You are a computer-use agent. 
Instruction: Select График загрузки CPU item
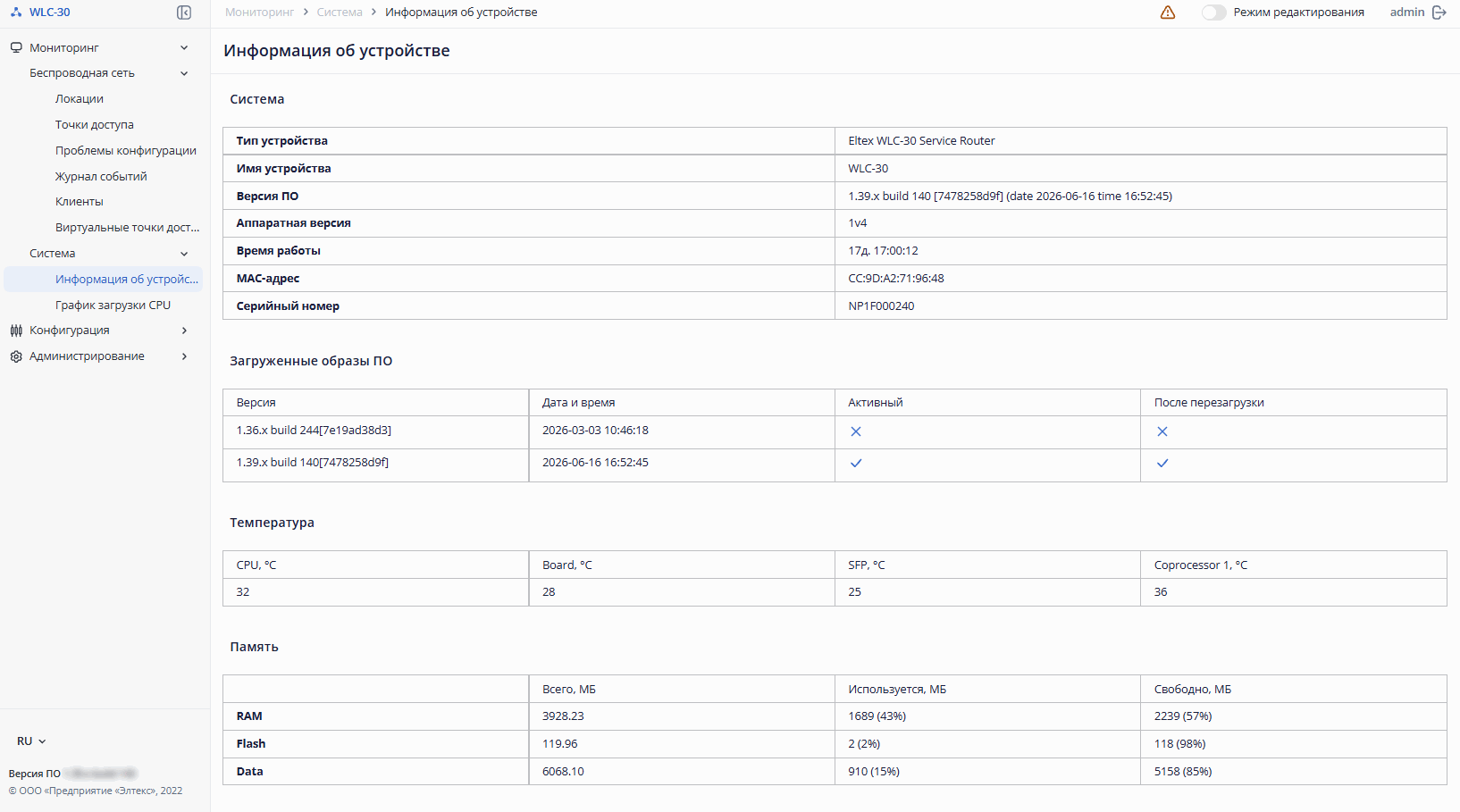point(113,306)
